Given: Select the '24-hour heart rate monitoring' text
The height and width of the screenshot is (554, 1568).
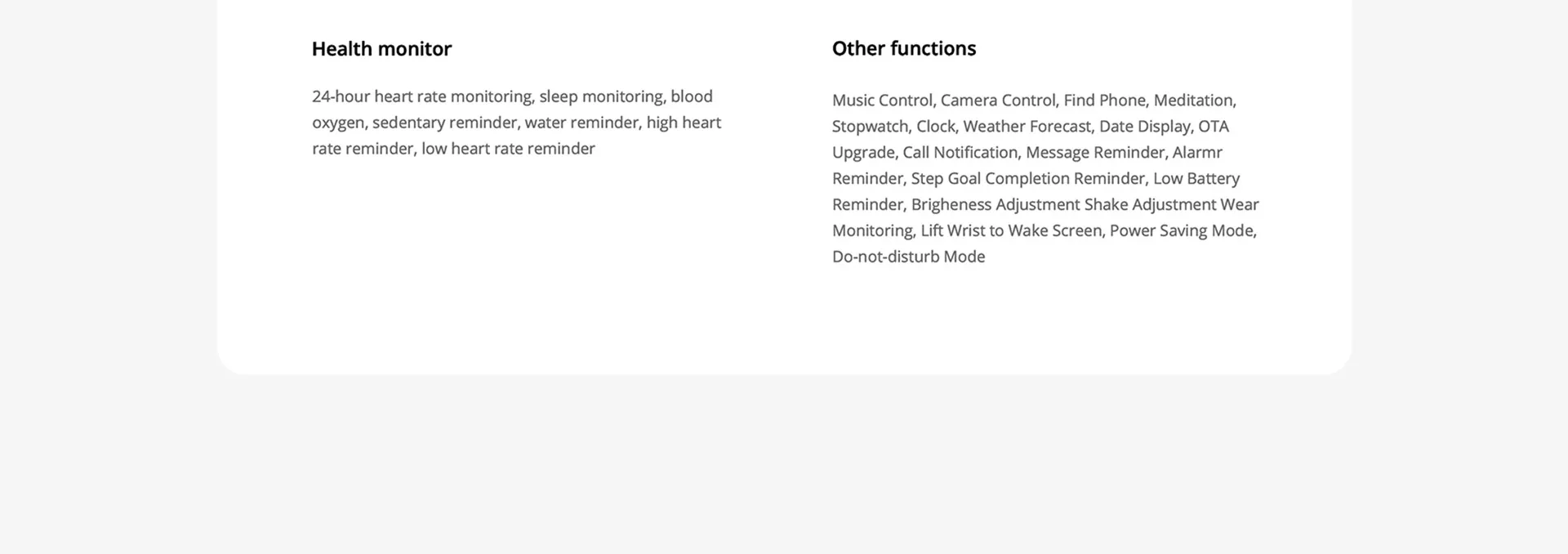Looking at the screenshot, I should pos(421,96).
